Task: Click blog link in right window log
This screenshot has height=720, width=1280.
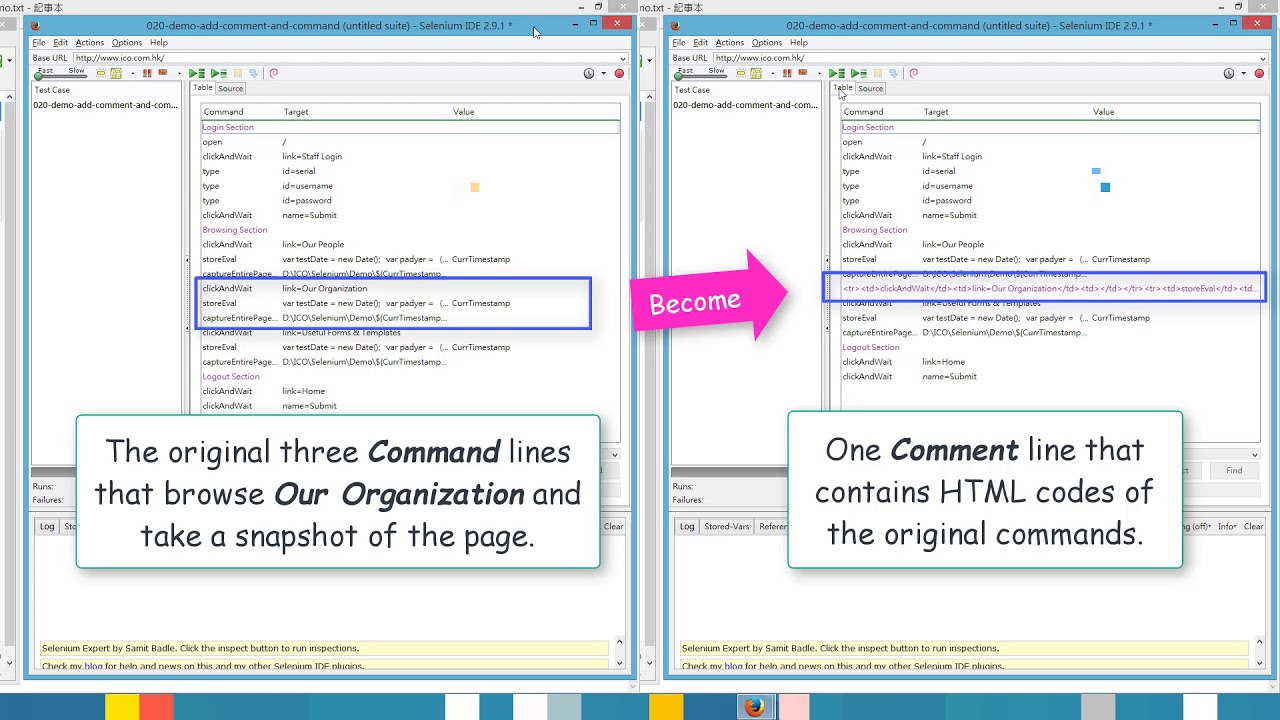Action: pos(733,665)
